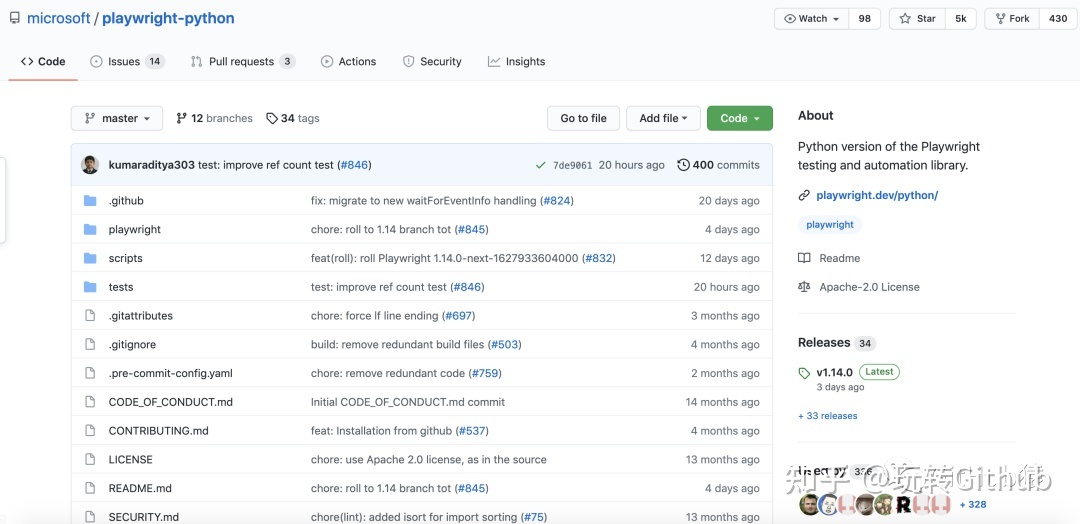Click the + 328 contributors link
The height and width of the screenshot is (524, 1080).
click(x=973, y=505)
